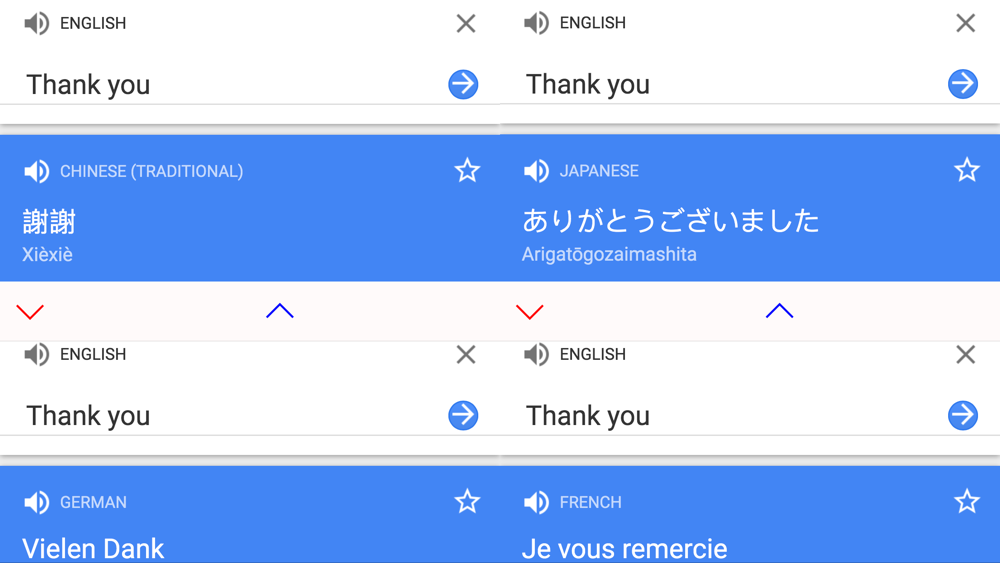Image resolution: width=1000 pixels, height=563 pixels.
Task: Select the CHINESE (TRADITIONAL) language label
Action: (x=152, y=171)
